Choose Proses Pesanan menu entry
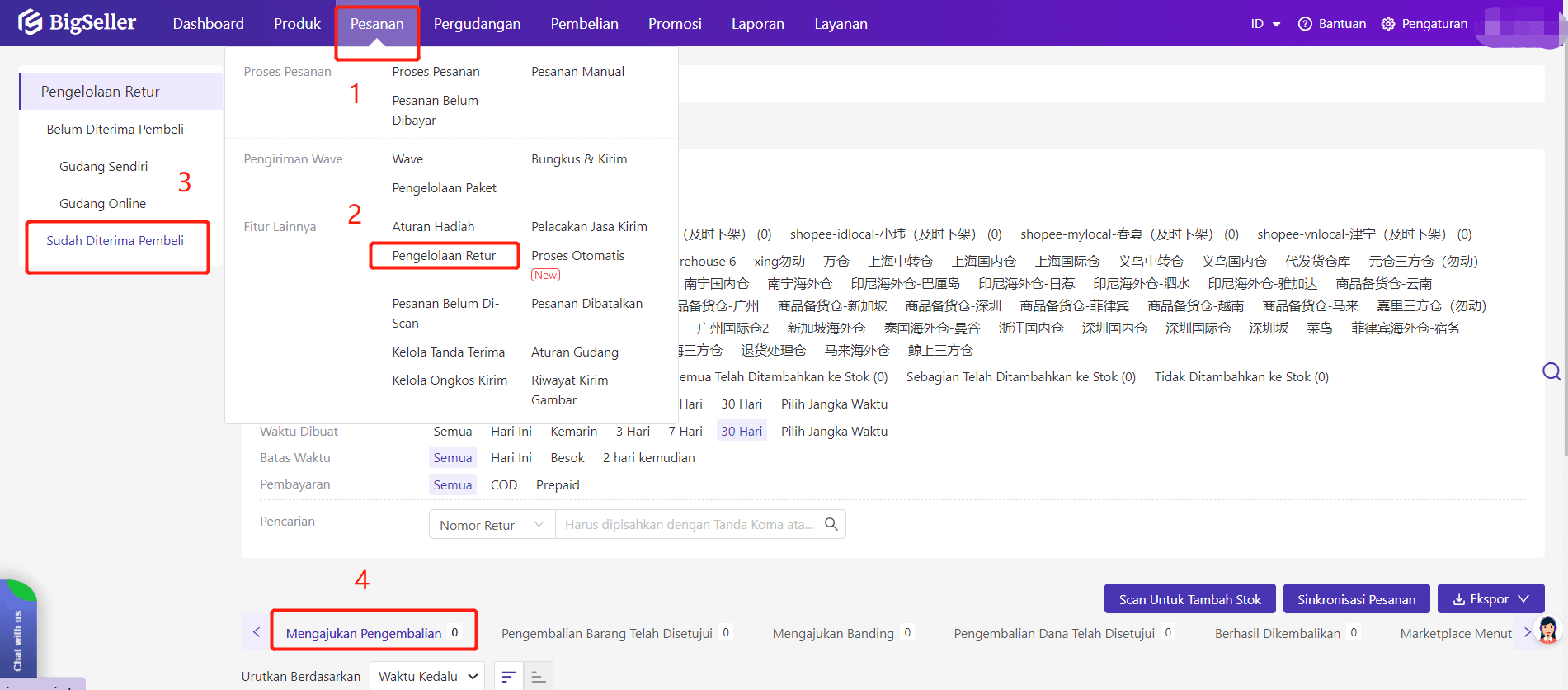The image size is (1568, 690). pos(436,72)
